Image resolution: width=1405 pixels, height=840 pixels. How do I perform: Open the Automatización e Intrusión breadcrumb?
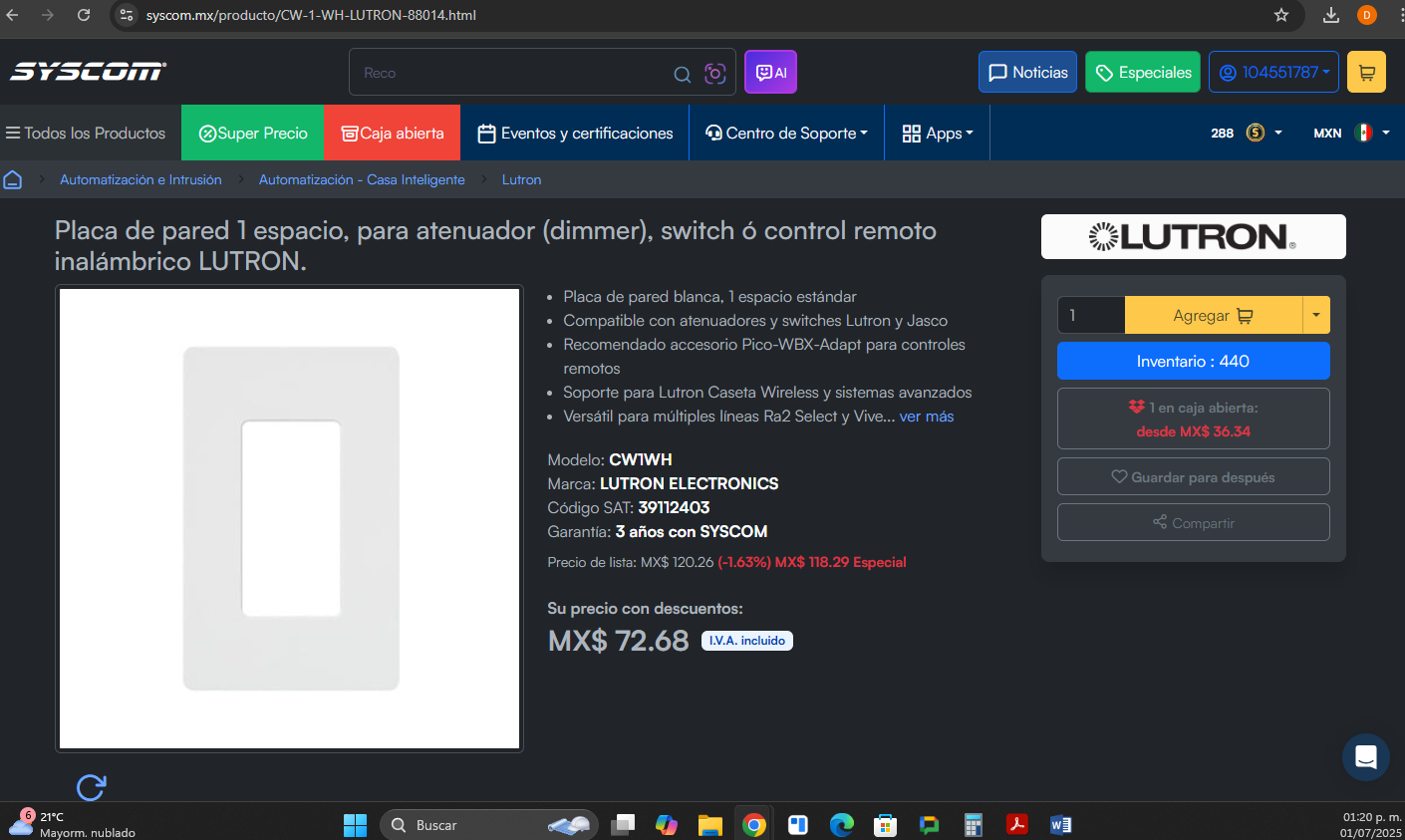tap(140, 179)
